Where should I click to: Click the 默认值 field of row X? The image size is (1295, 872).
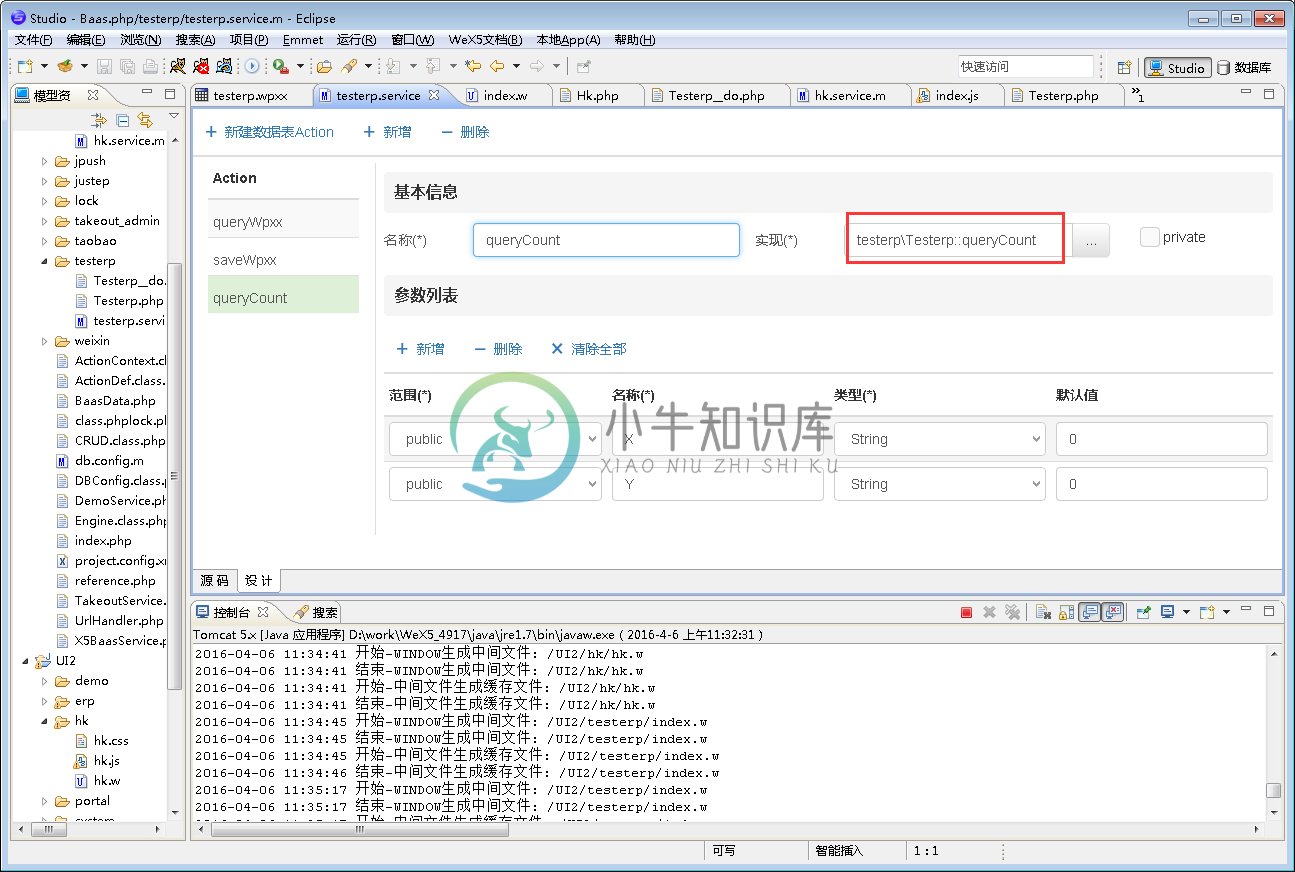[1162, 439]
